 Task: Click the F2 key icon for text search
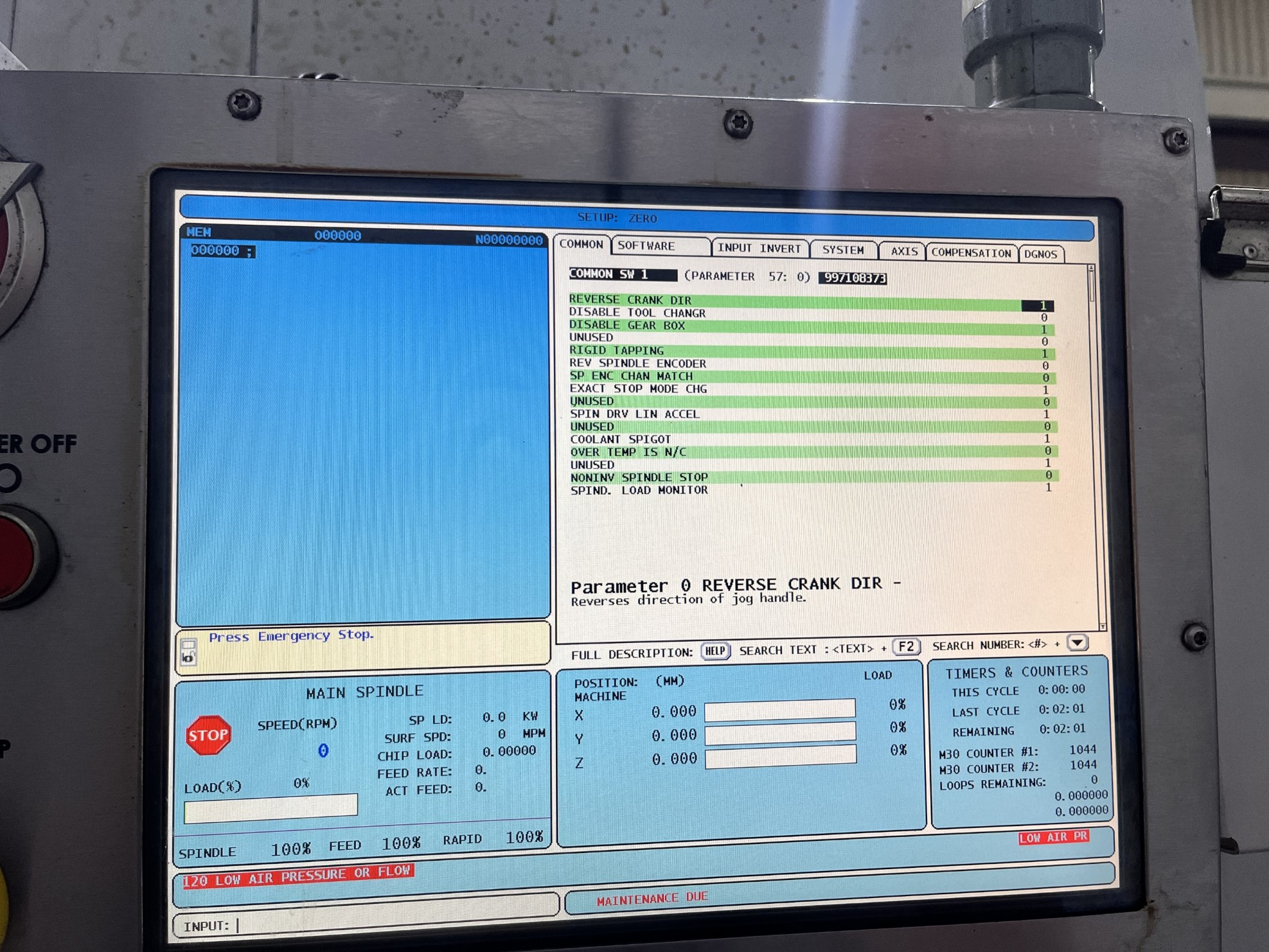[906, 647]
